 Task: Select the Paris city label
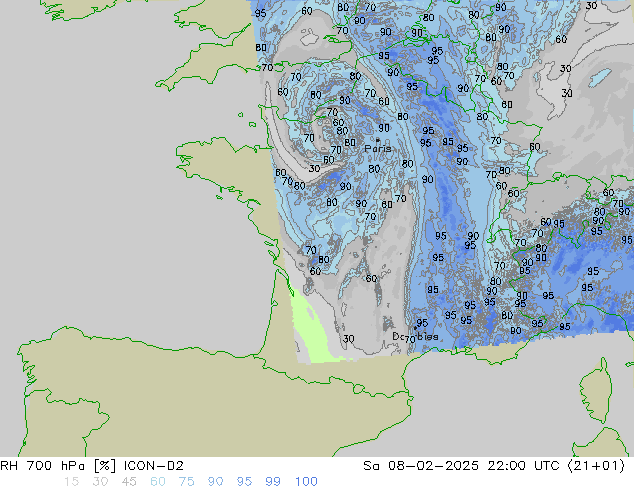(378, 148)
